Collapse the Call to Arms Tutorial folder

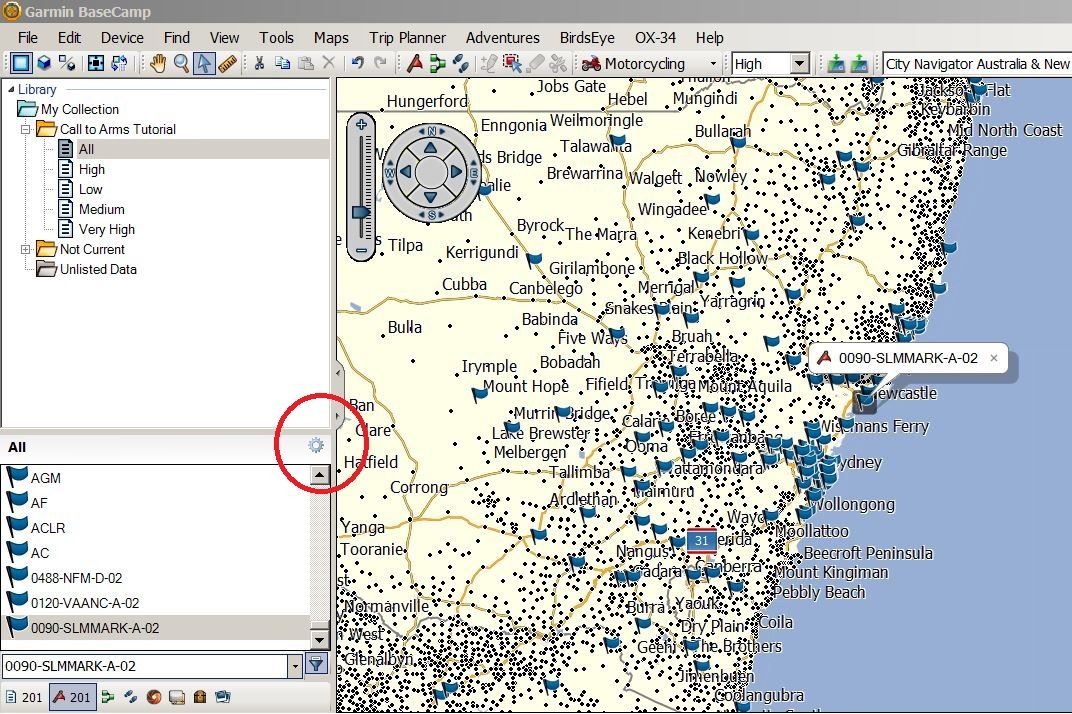pos(26,129)
